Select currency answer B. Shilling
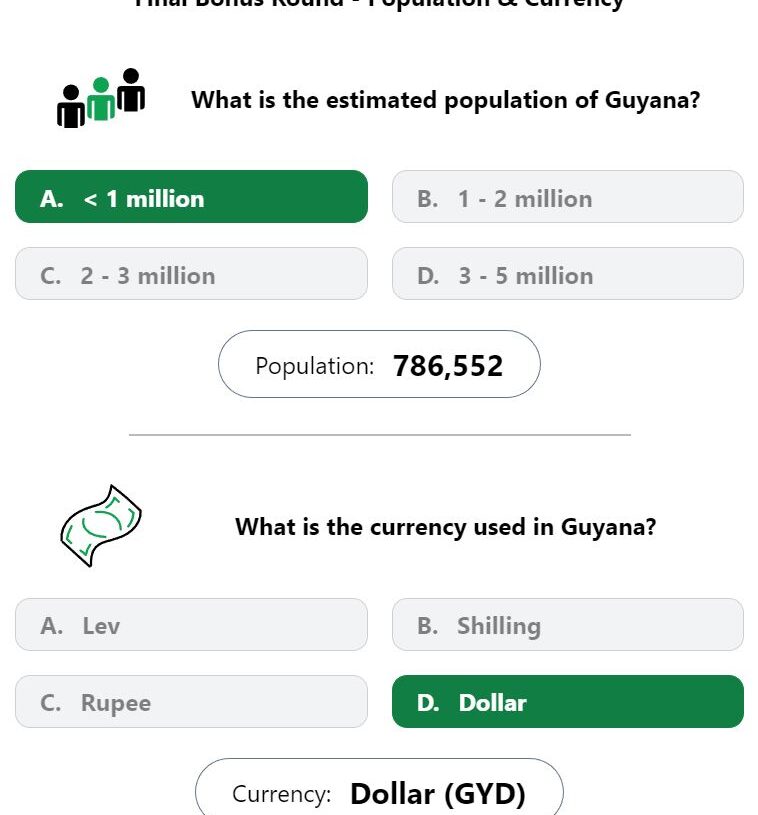Screen dimensions: 758x815 568,624
